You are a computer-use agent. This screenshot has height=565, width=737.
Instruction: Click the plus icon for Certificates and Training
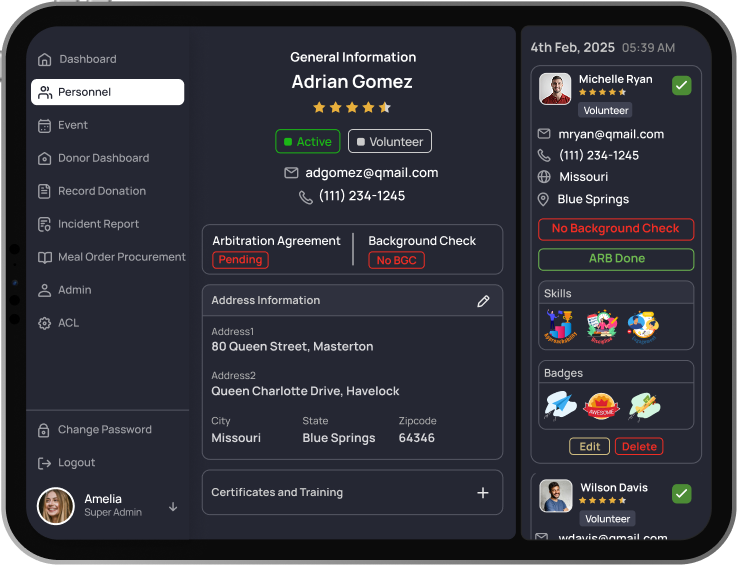click(x=483, y=493)
